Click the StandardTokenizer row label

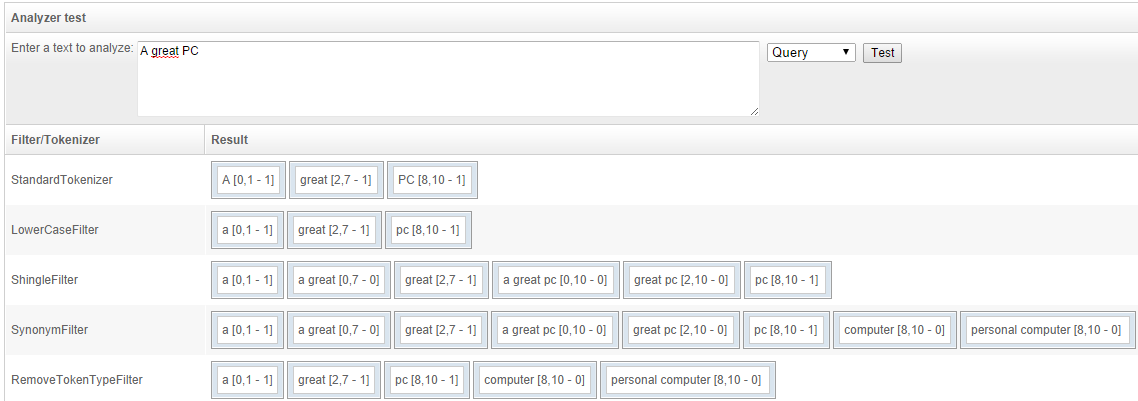tap(62, 180)
